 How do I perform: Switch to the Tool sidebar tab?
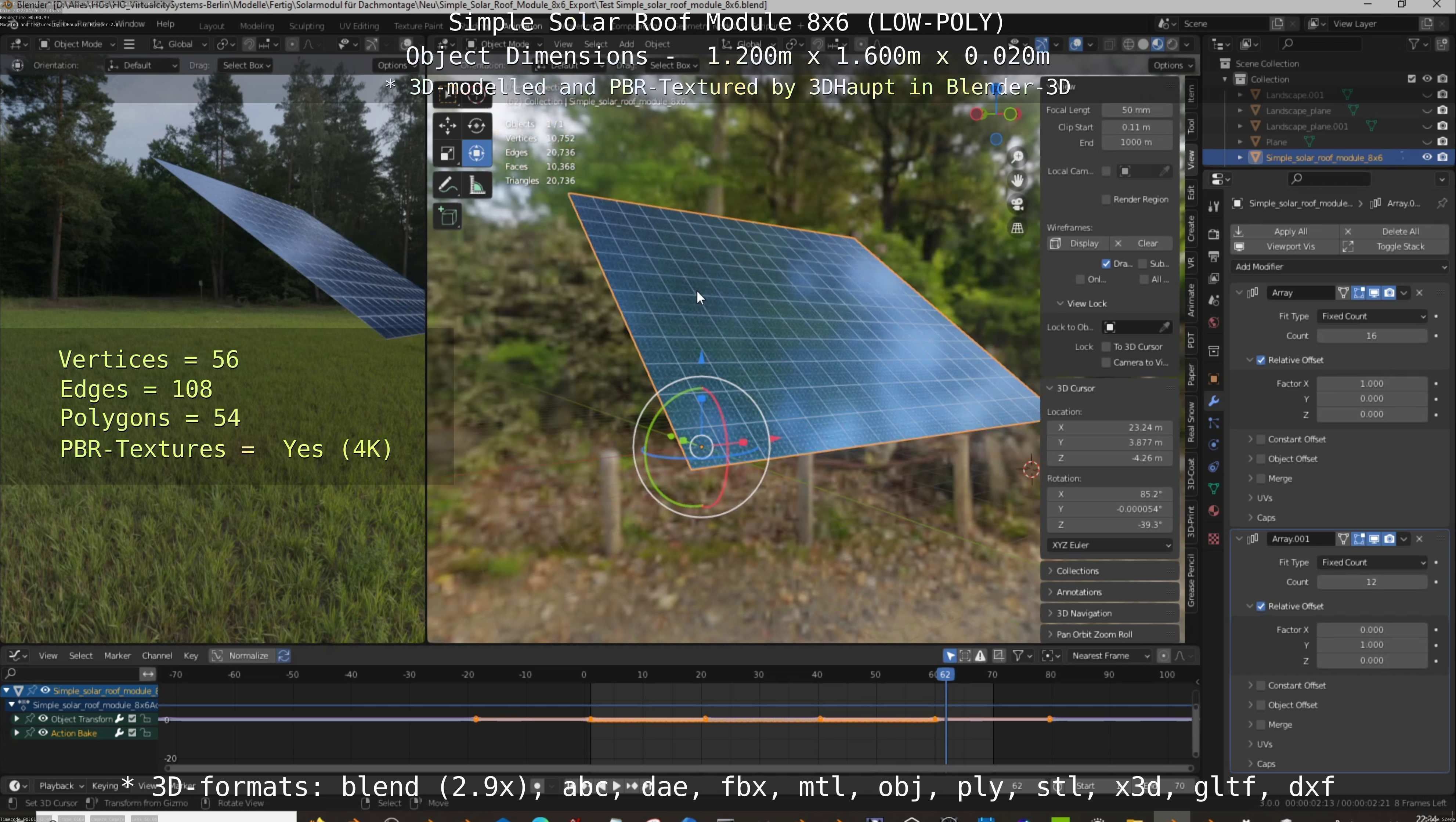[1191, 126]
